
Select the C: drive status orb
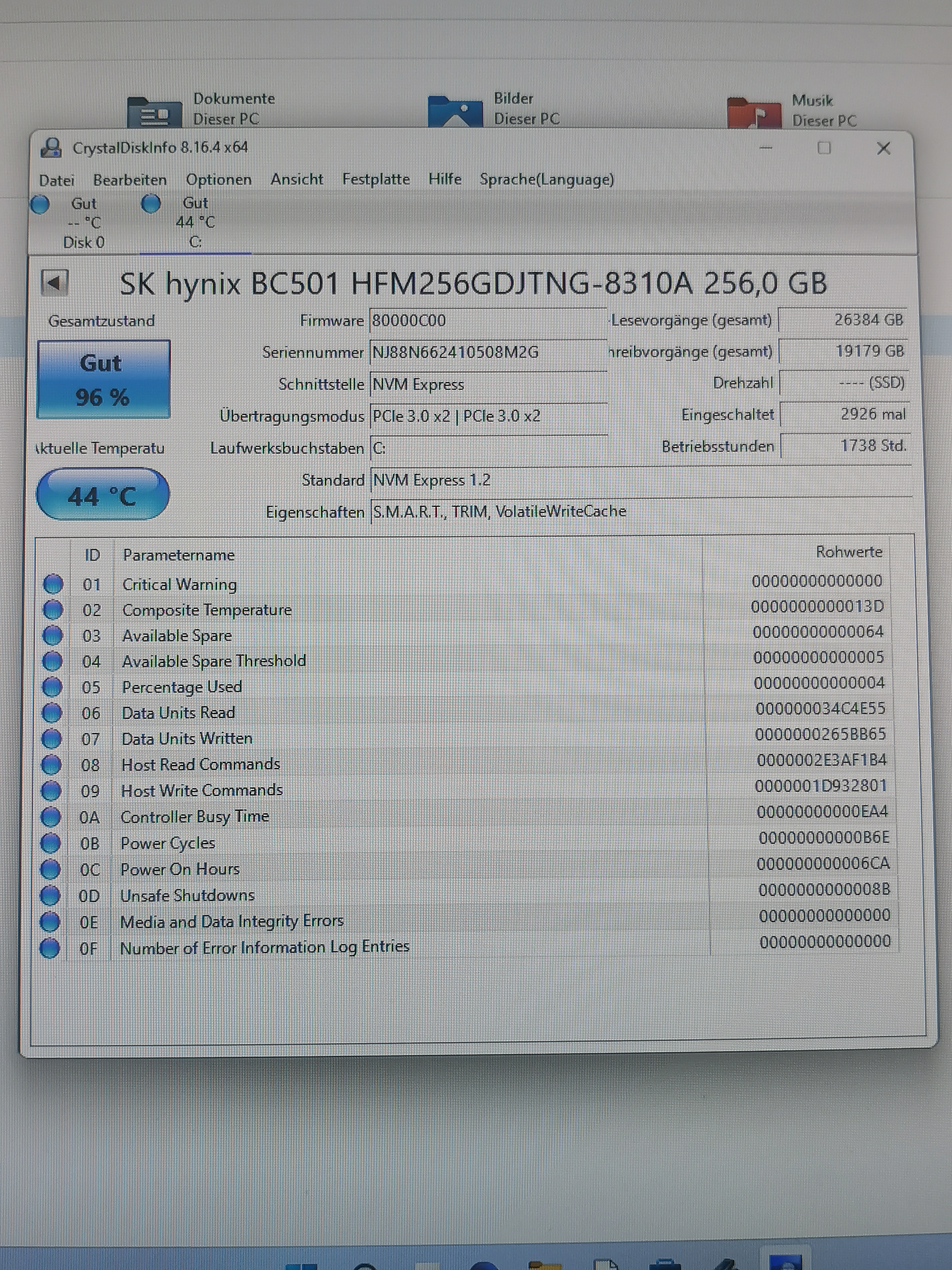coord(151,204)
